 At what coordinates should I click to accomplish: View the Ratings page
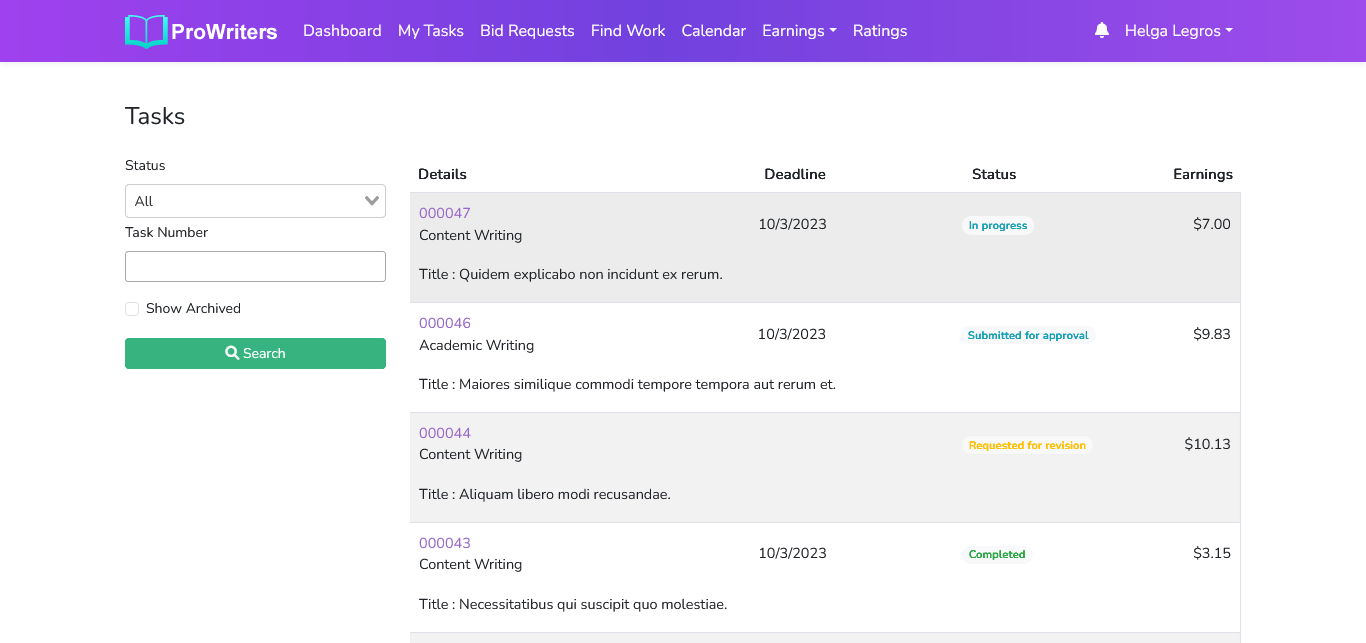tap(880, 31)
